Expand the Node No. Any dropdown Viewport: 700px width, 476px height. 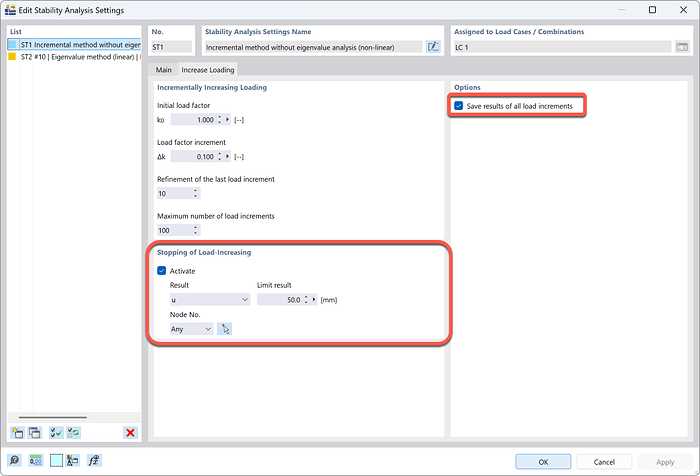tap(191, 329)
